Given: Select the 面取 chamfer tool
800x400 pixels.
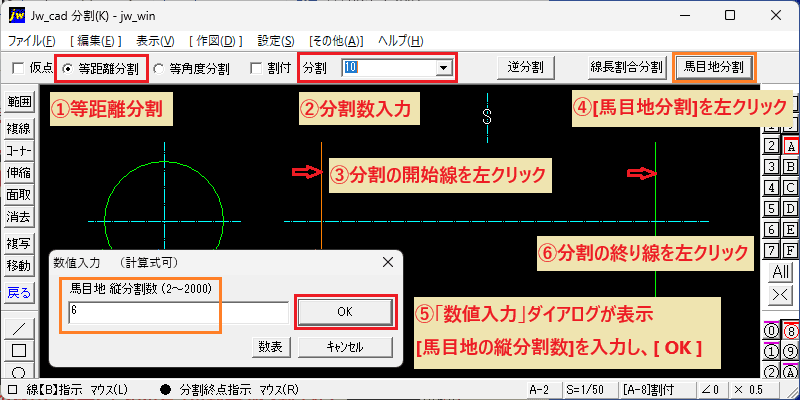Looking at the screenshot, I should pyautogui.click(x=19, y=195).
